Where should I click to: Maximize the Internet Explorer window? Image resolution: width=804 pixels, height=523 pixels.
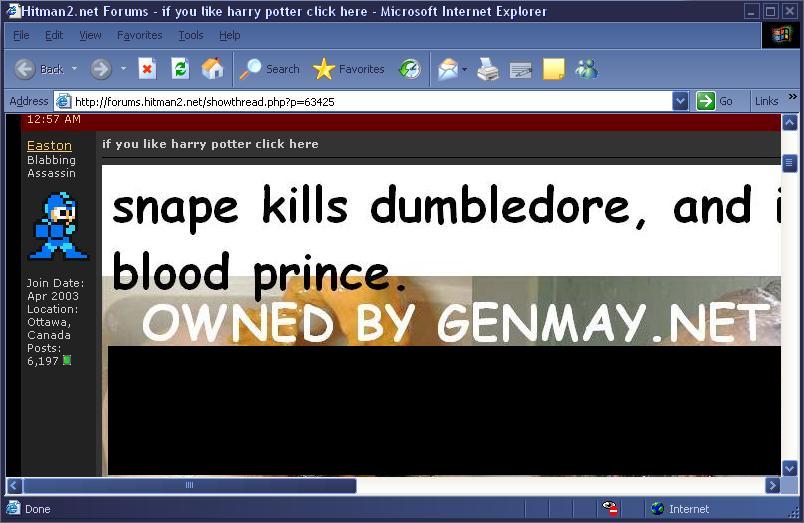tap(770, 11)
